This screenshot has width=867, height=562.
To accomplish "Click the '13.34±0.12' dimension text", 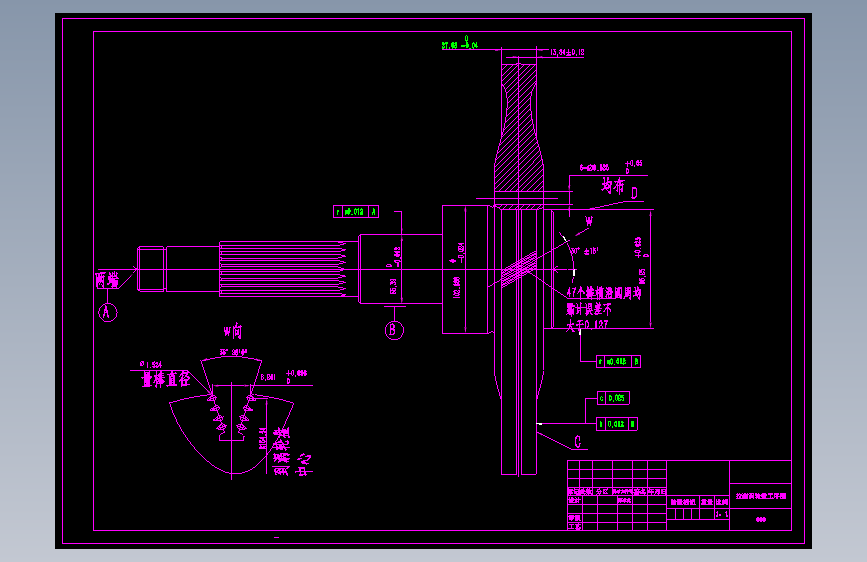I will [x=567, y=53].
